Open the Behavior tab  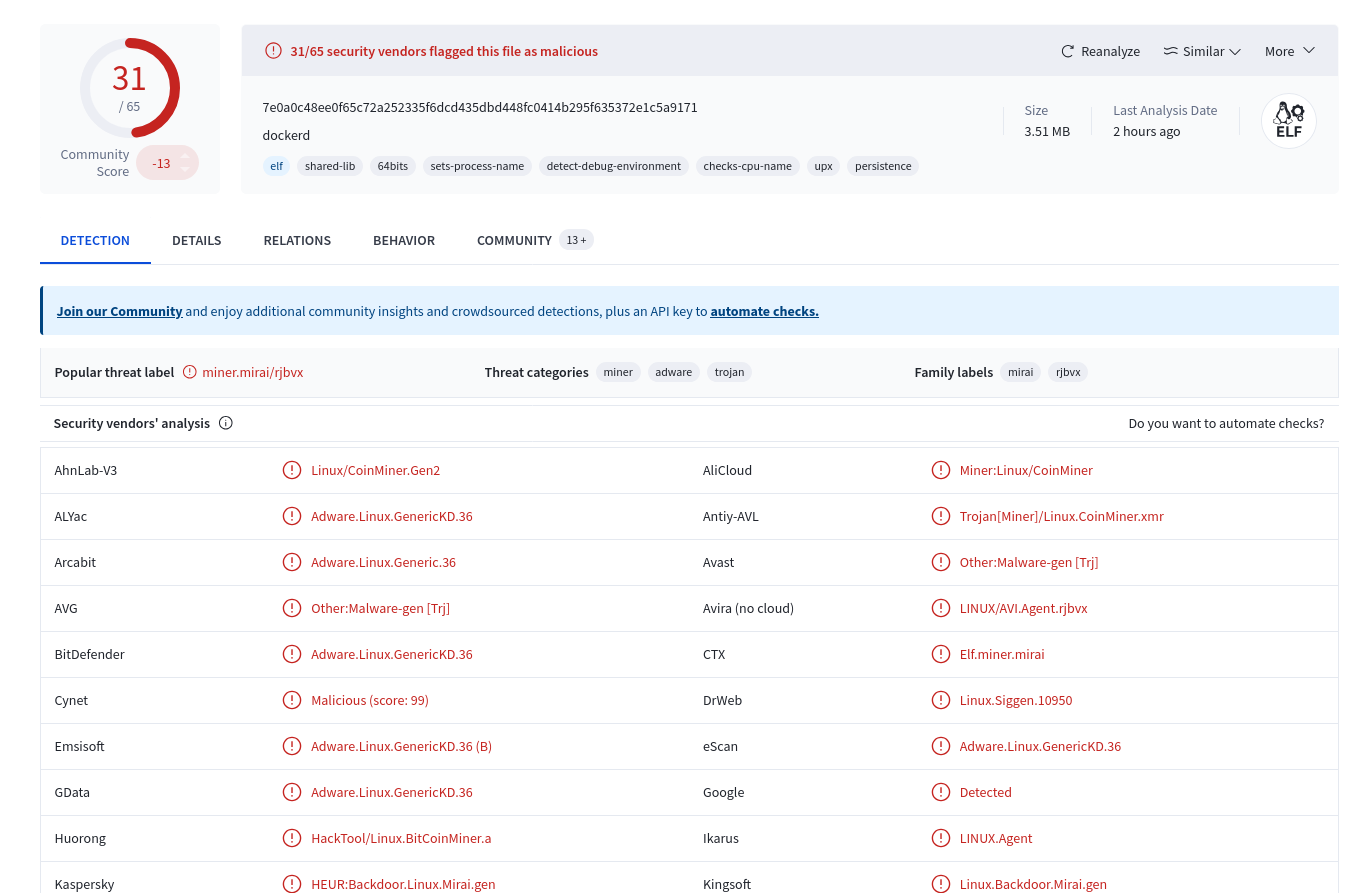point(403,240)
